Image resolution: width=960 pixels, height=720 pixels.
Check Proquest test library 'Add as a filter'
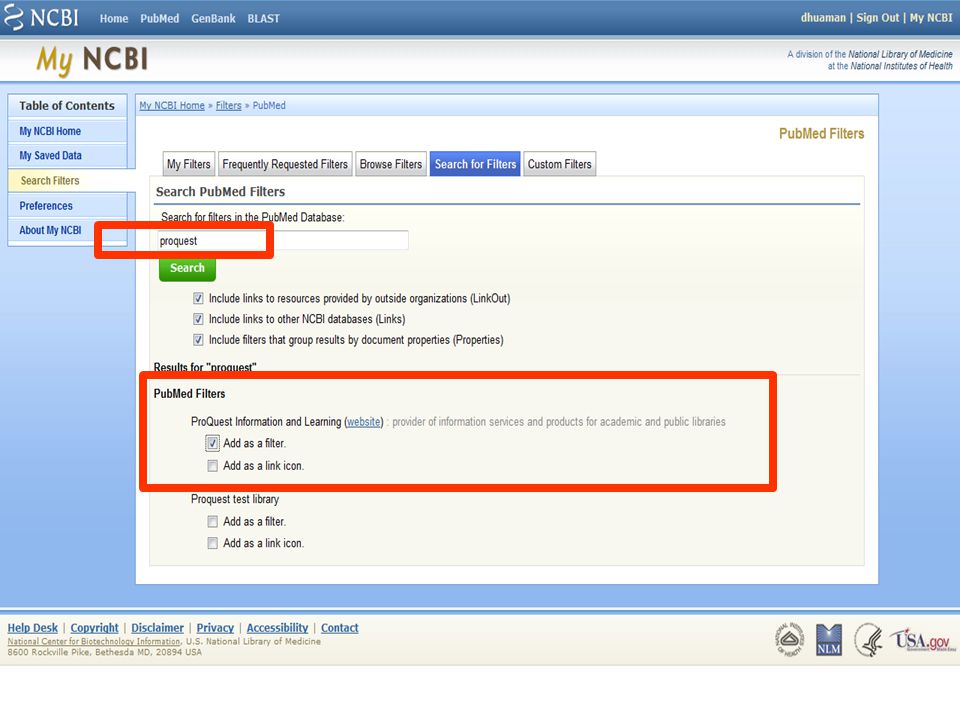212,522
